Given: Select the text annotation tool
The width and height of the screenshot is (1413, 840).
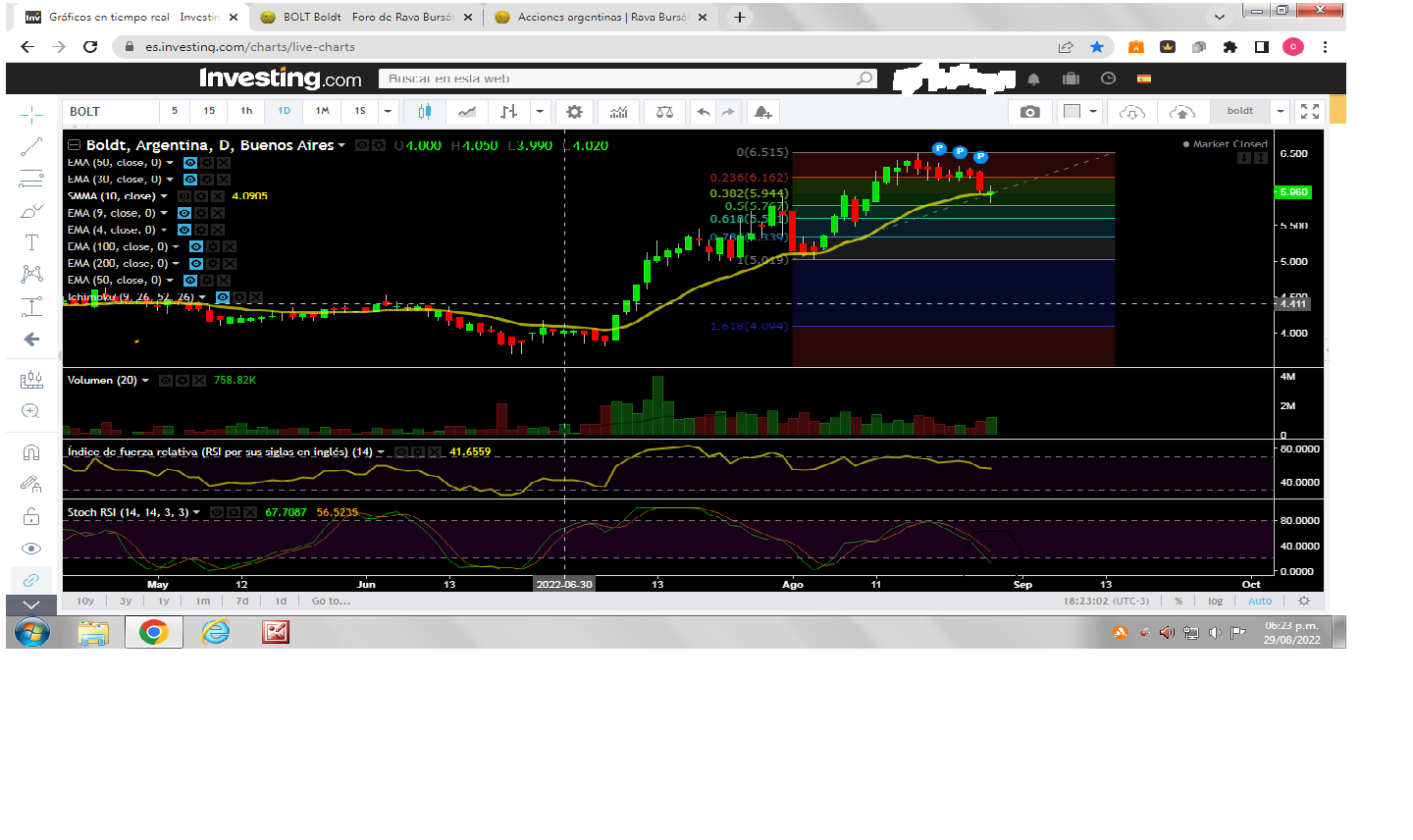Looking at the screenshot, I should (x=31, y=242).
